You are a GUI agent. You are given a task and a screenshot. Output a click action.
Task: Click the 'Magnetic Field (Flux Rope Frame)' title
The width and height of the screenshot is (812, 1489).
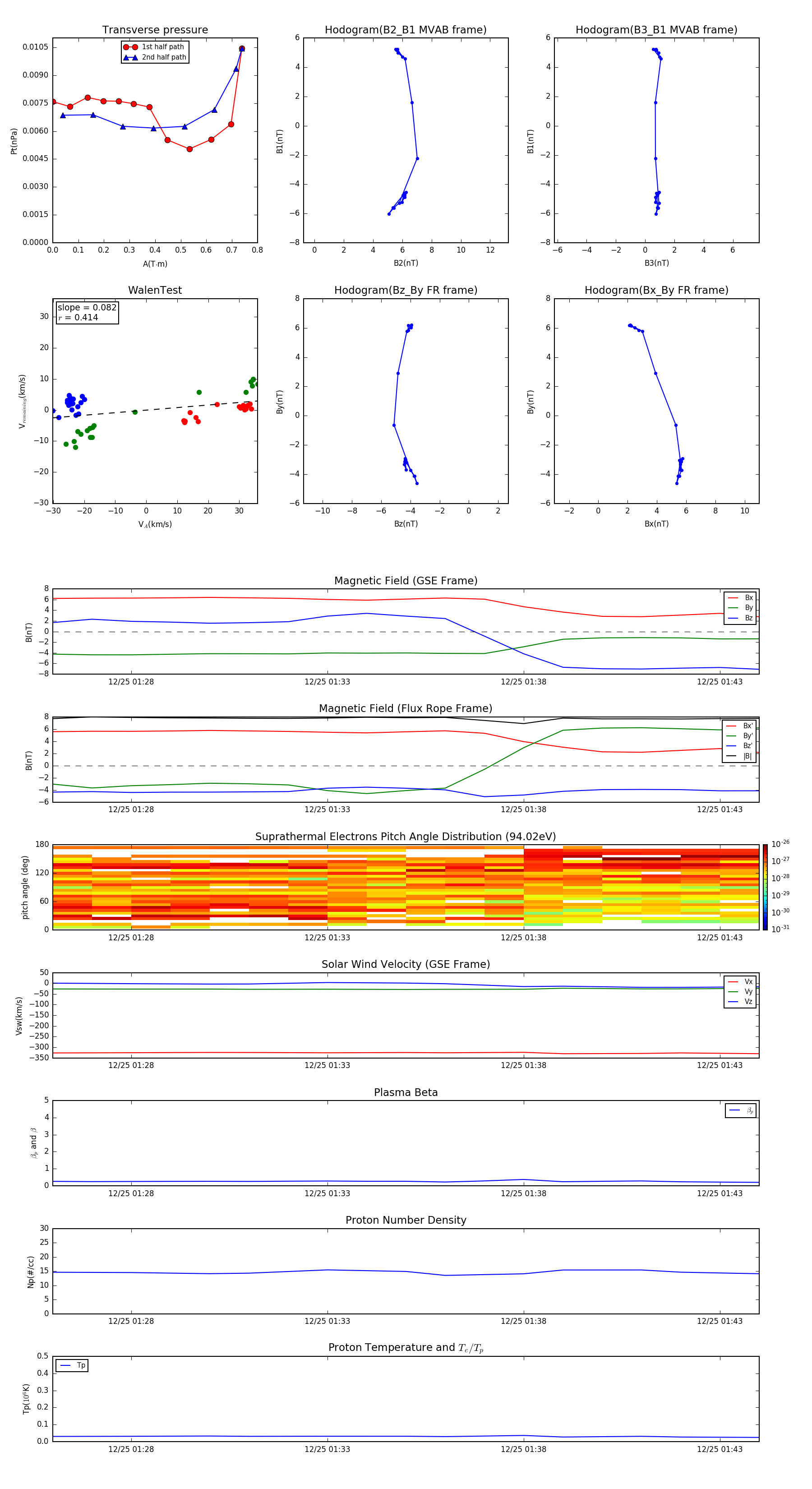[406, 709]
